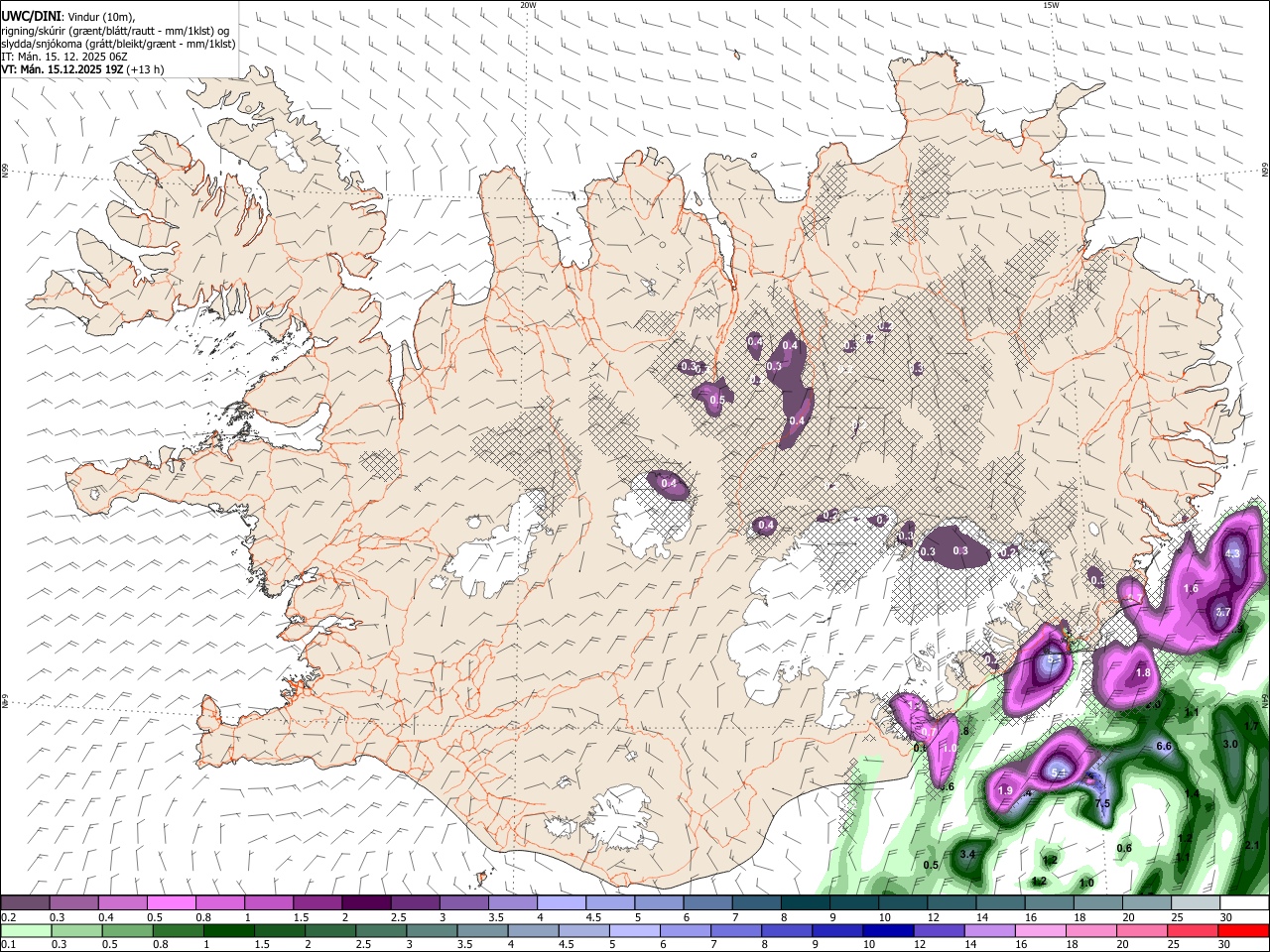
Task: Pick the lilac rain swatch labelled 14
Action: click(989, 931)
